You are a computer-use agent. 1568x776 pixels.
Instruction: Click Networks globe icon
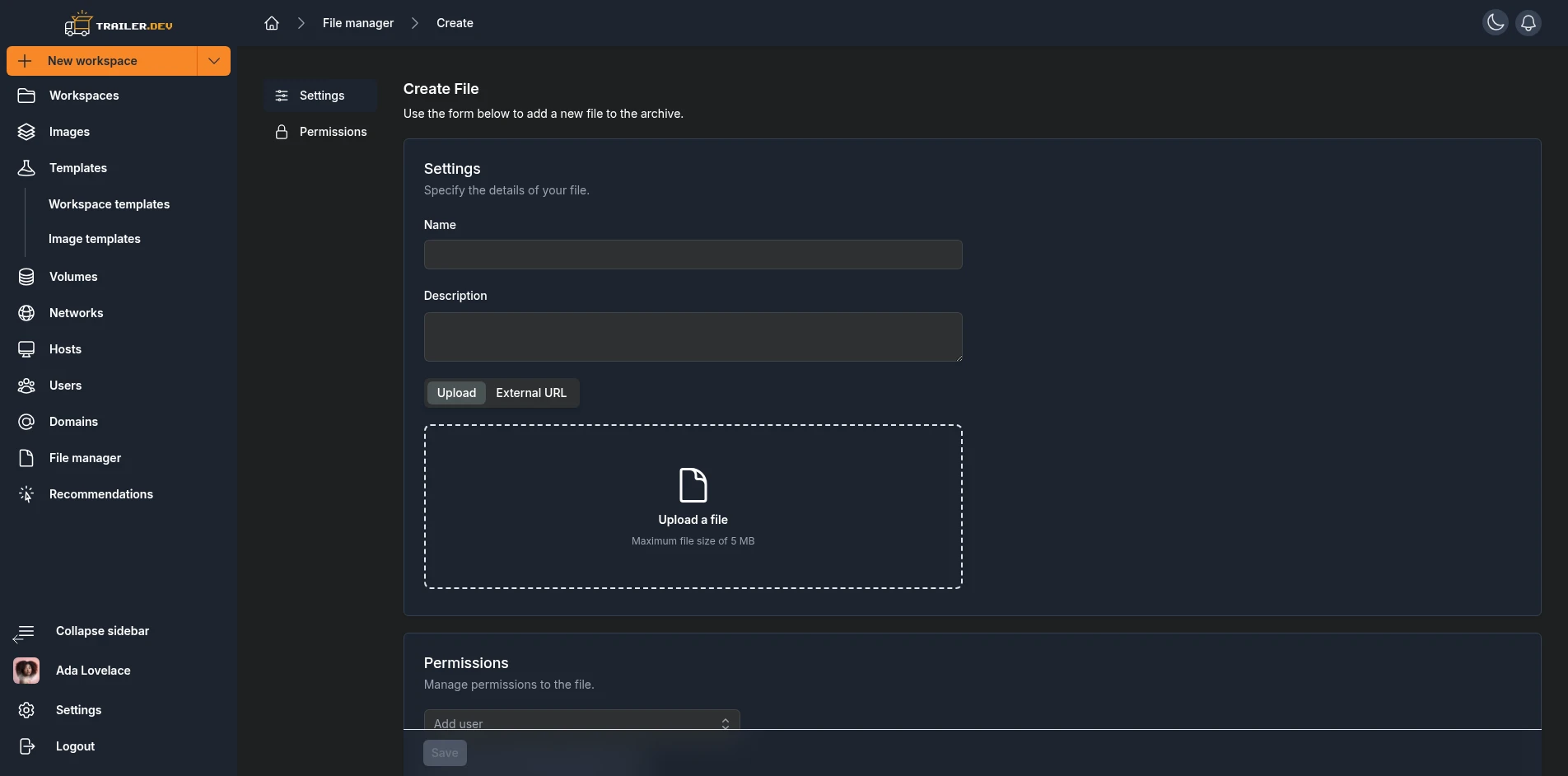tap(26, 313)
